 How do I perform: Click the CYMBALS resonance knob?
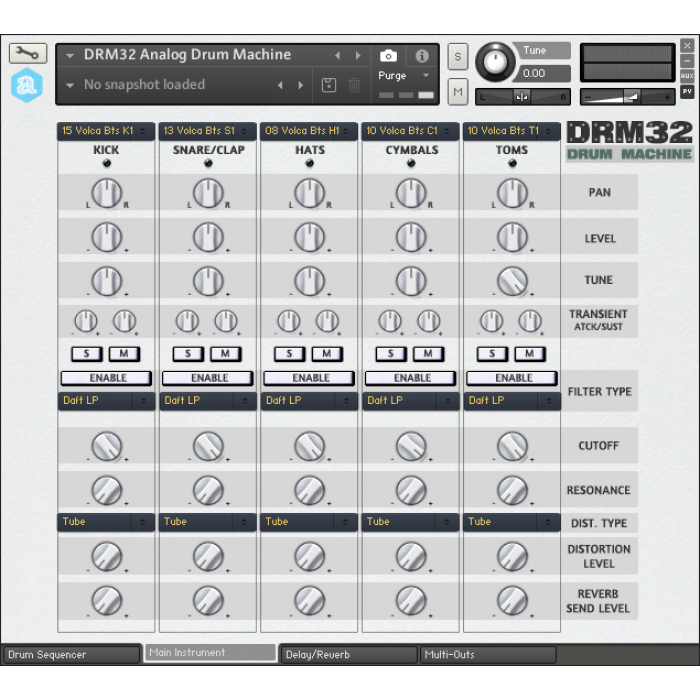click(x=411, y=490)
